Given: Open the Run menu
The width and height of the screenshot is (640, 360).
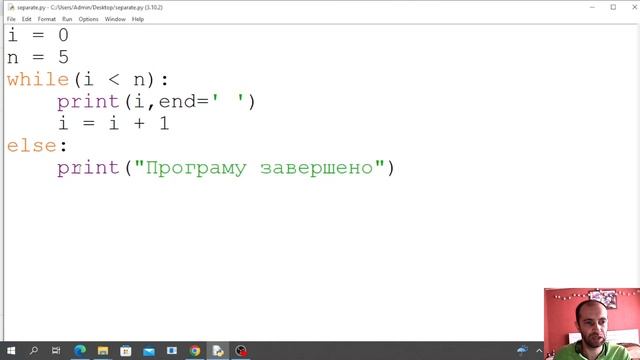Looking at the screenshot, I should click(x=67, y=19).
